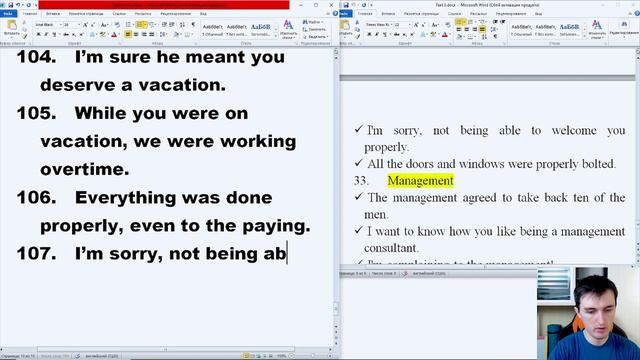Click Change Styles in left Word window
Viewport: 640px width, 360px height.
(x=289, y=29)
